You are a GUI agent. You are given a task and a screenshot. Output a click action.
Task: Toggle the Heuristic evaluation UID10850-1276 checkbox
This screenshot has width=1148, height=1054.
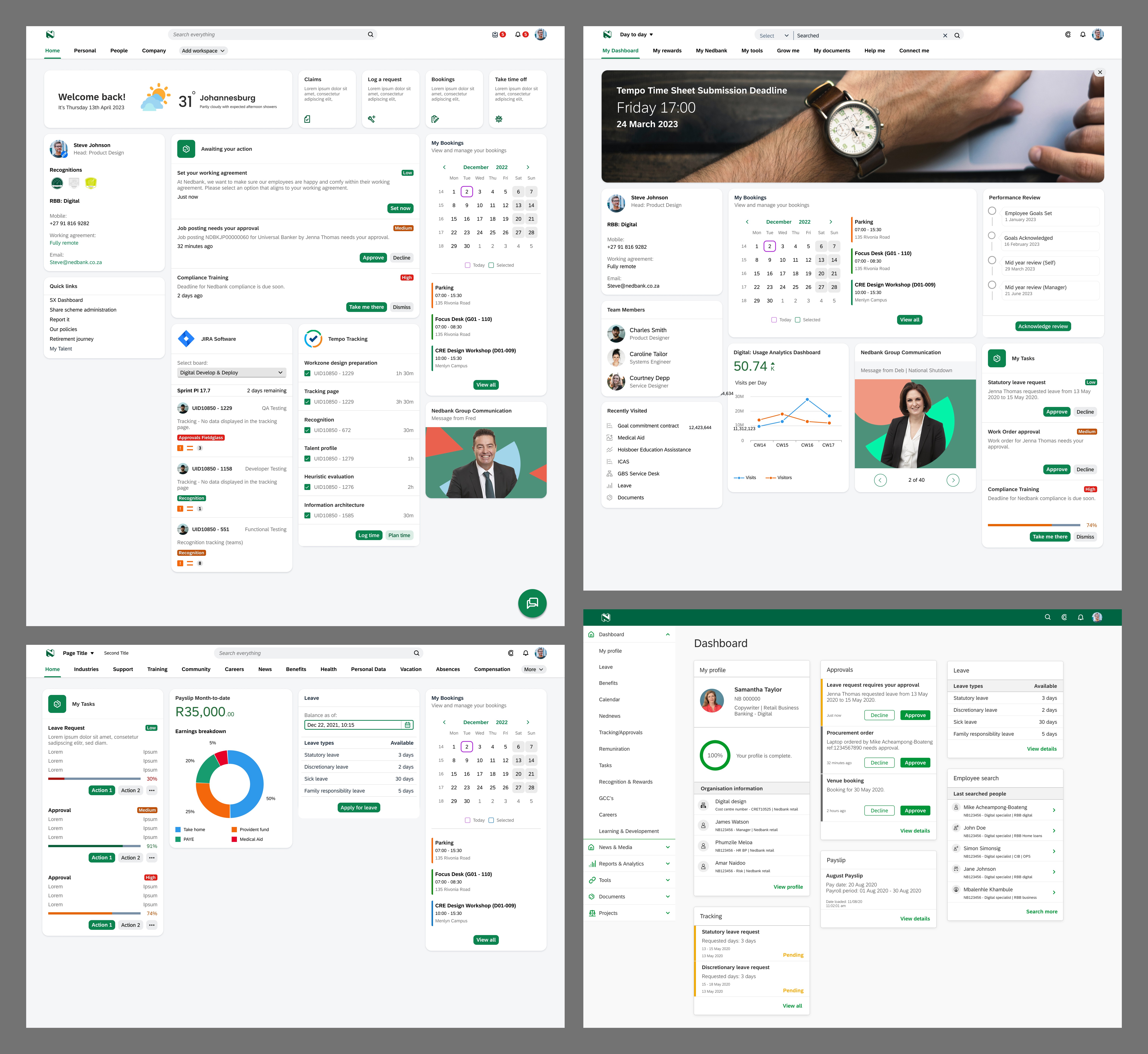[x=307, y=487]
